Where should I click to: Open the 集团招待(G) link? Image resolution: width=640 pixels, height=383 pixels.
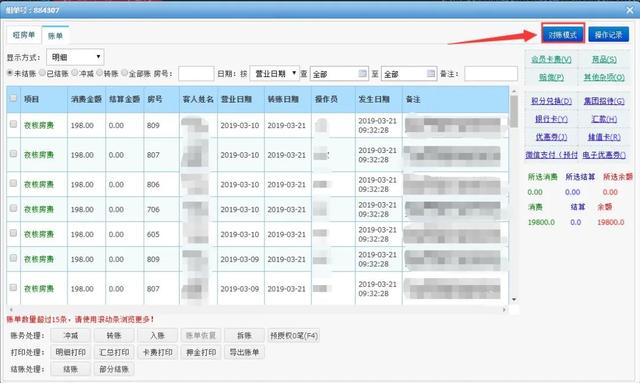(604, 101)
